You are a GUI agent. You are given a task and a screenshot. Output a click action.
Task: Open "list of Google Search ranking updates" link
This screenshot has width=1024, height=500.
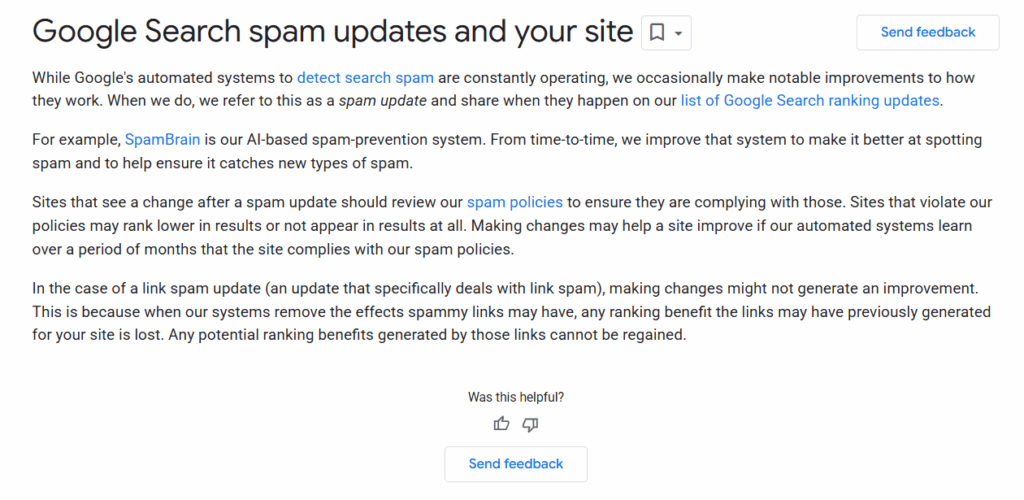pos(810,100)
